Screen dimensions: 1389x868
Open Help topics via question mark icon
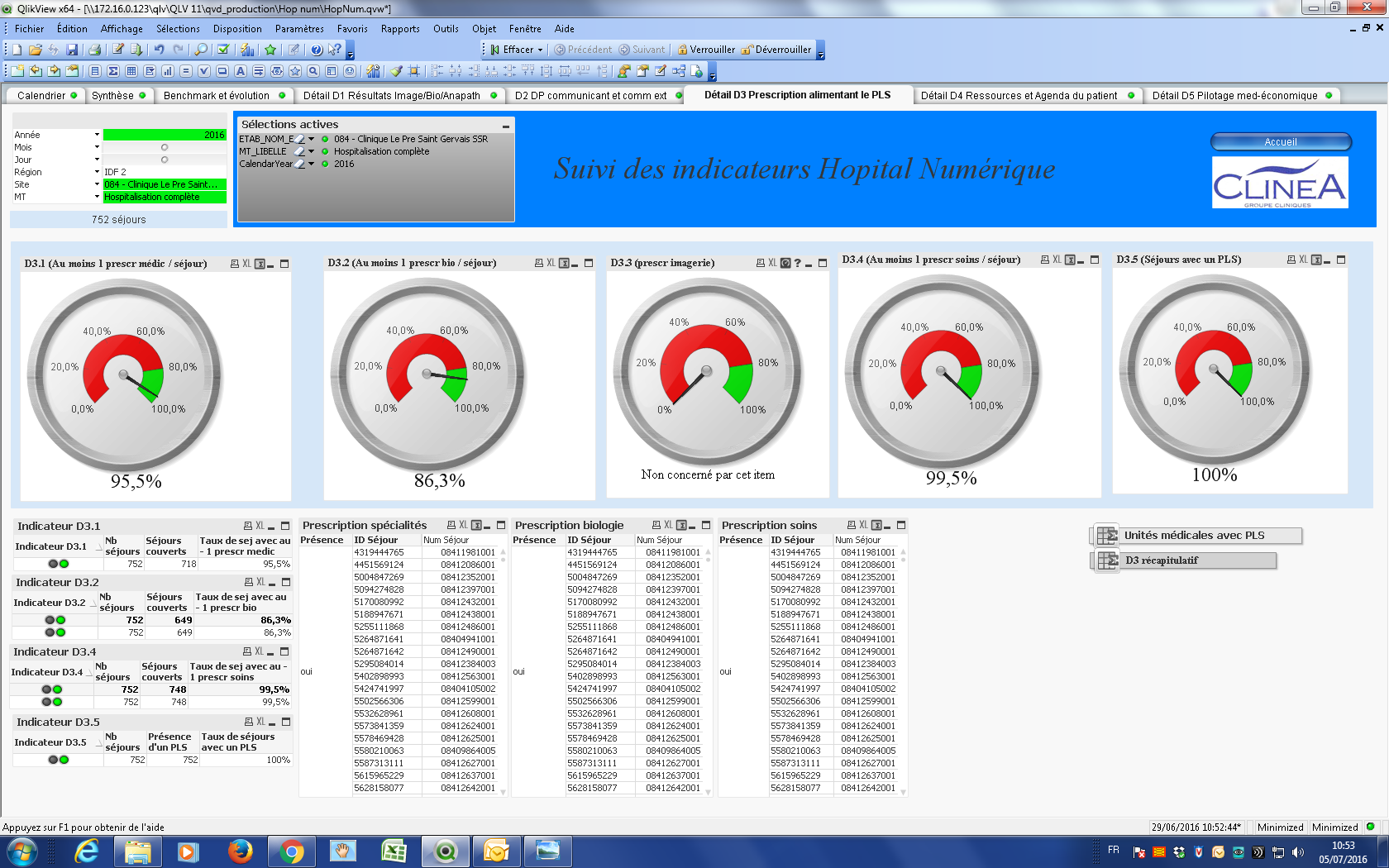pyautogui.click(x=316, y=50)
